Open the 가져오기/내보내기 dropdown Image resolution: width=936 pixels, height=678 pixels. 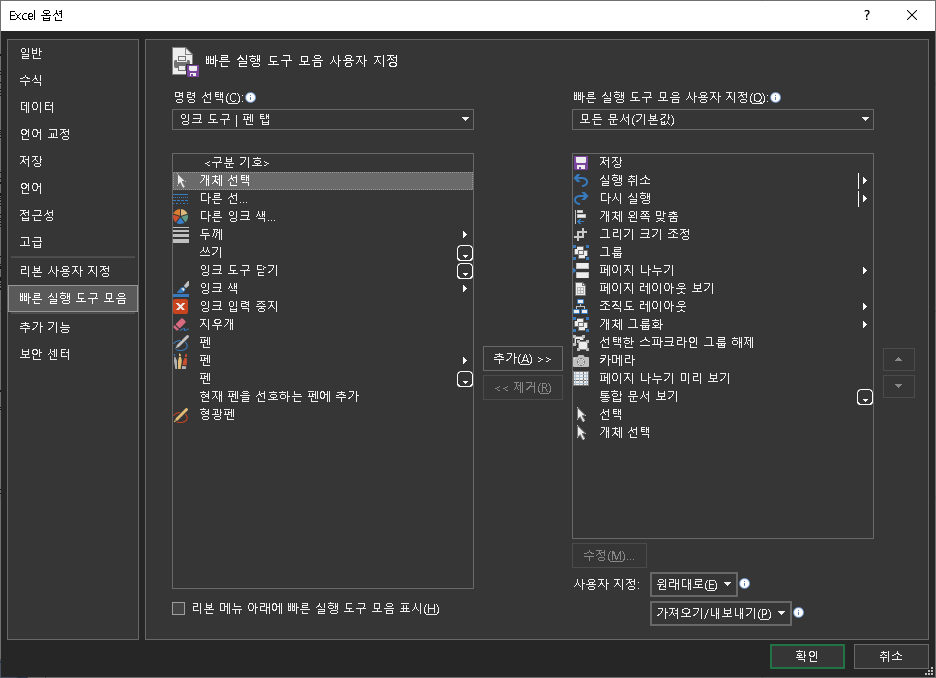[721, 613]
